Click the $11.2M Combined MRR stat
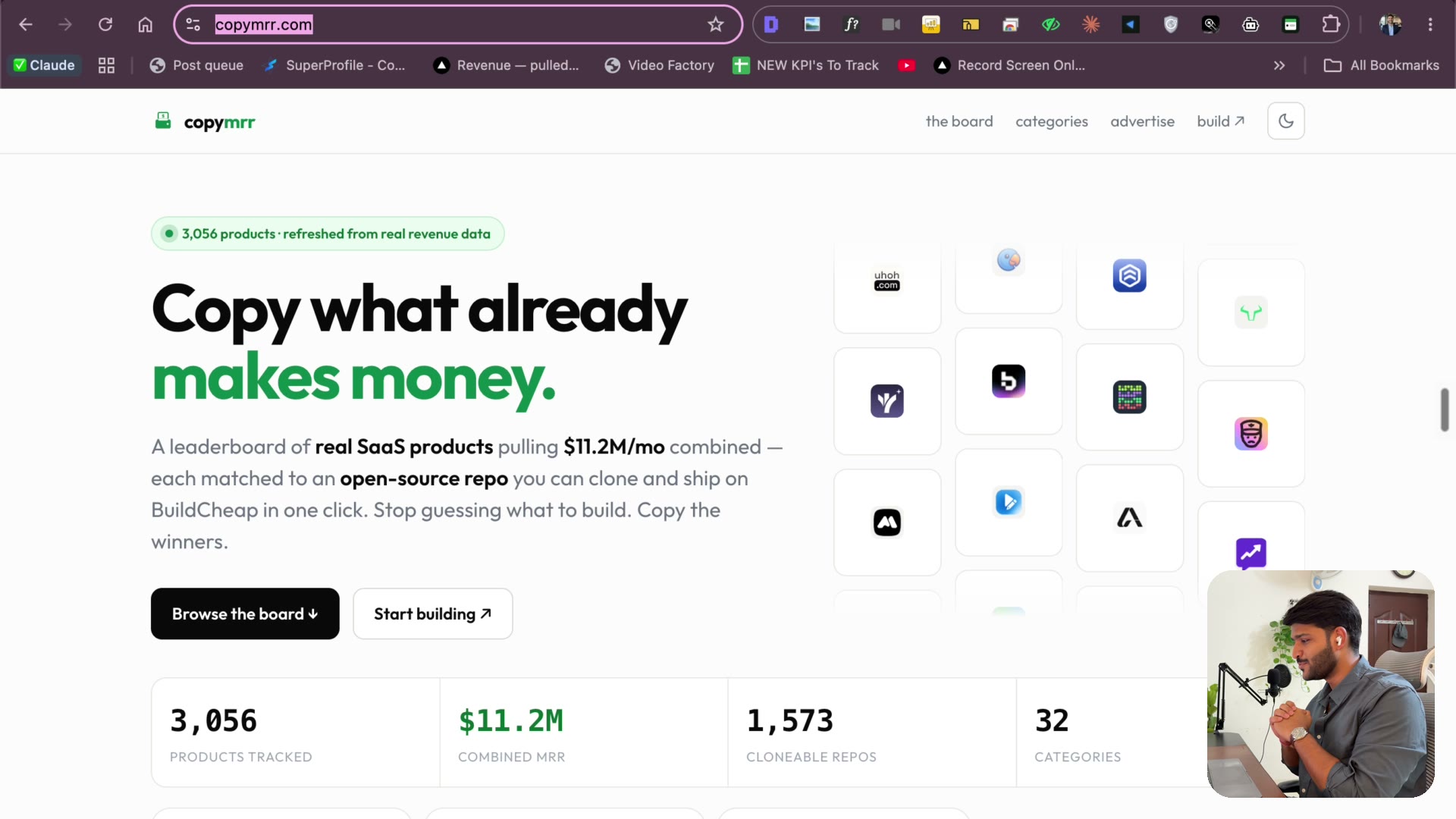This screenshot has width=1456, height=819. point(584,733)
